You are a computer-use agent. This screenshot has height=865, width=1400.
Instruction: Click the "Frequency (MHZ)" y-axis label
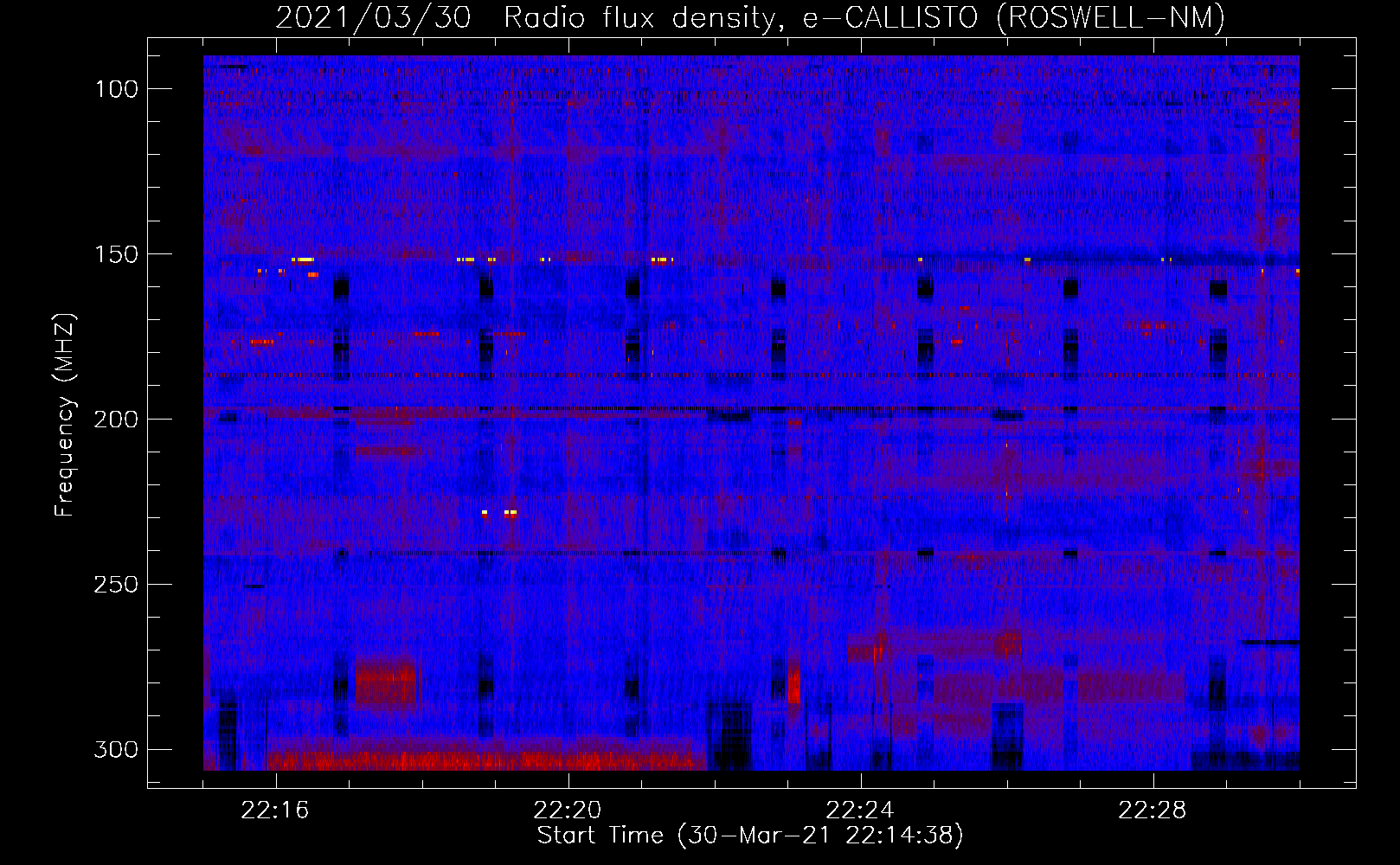point(65,415)
